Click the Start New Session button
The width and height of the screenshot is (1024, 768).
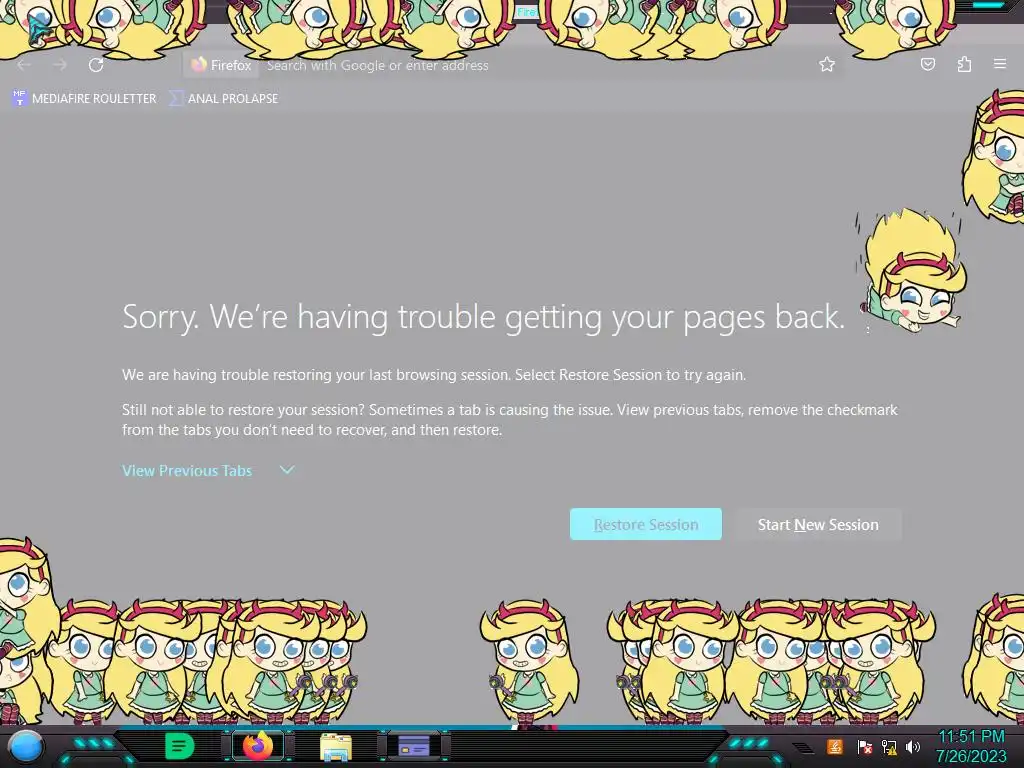818,524
